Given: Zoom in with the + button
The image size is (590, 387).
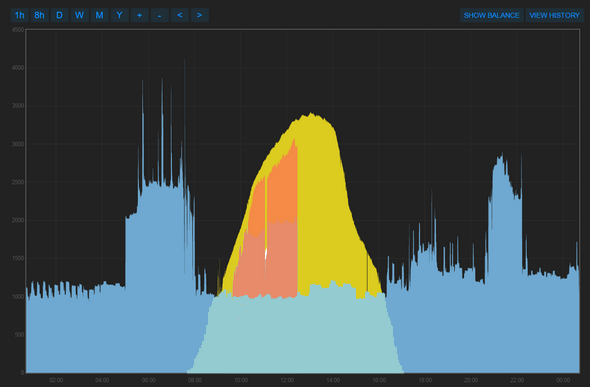Looking at the screenshot, I should pyautogui.click(x=140, y=15).
